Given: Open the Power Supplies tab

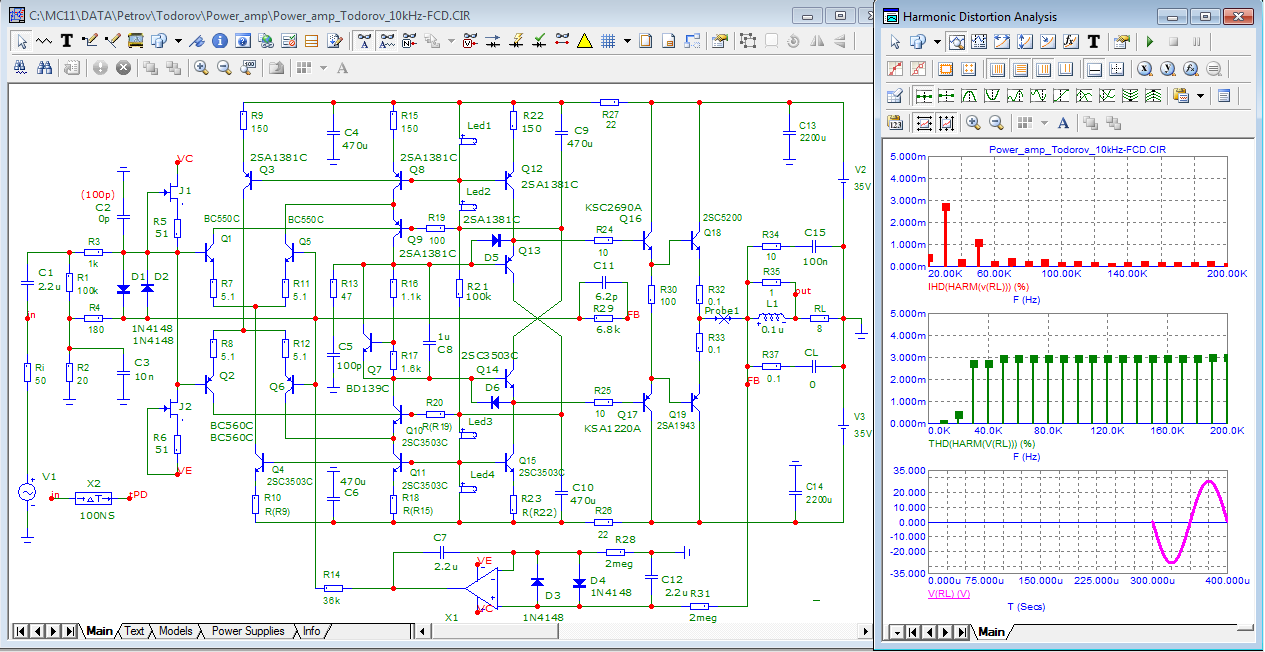Looking at the screenshot, I should [x=248, y=631].
